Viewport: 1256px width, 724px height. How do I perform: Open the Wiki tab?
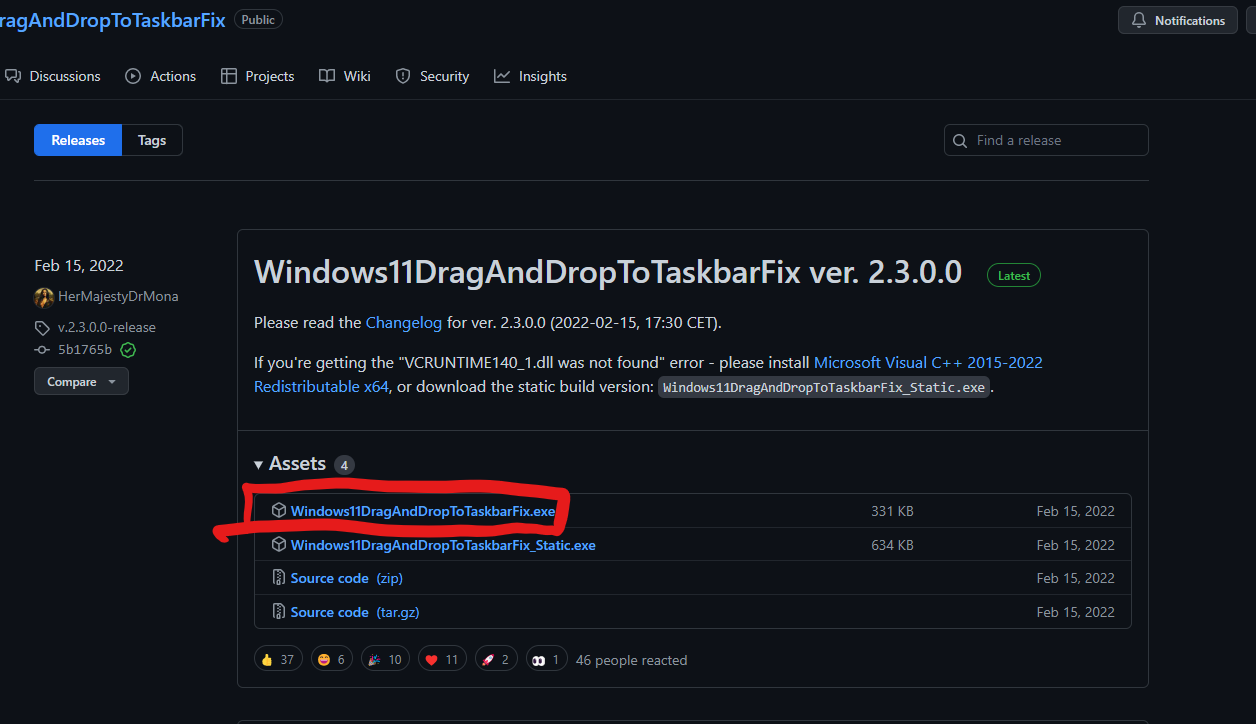click(x=345, y=76)
